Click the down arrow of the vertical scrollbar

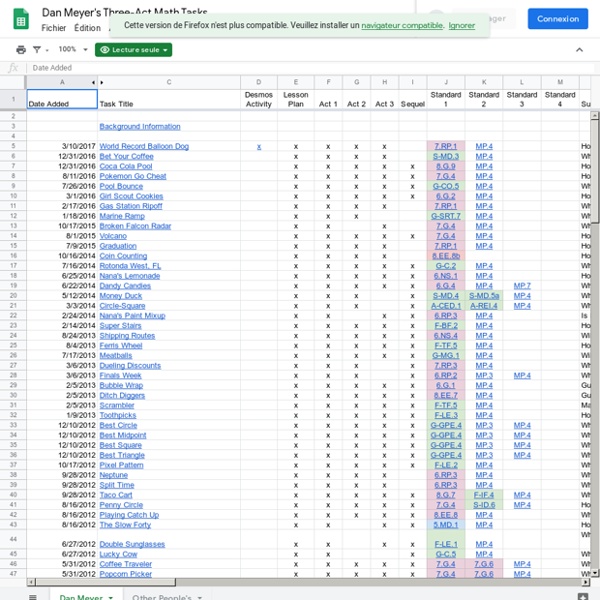(595, 573)
